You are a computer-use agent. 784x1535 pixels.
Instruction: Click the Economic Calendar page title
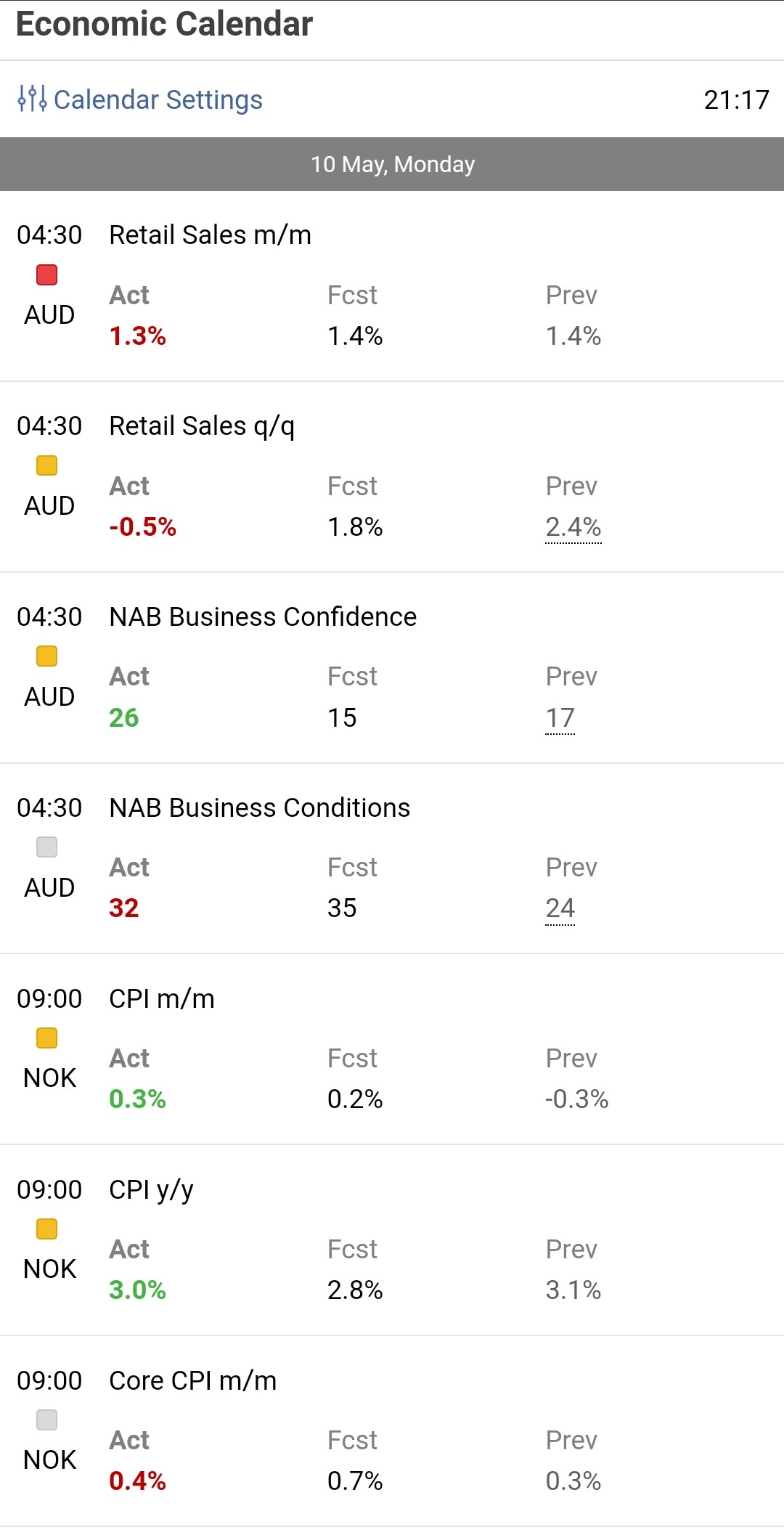165,24
